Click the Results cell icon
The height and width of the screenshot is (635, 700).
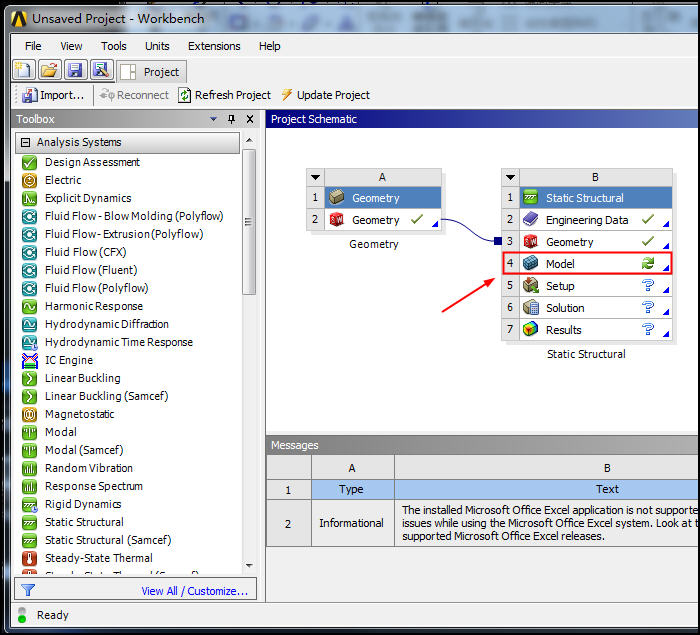tap(530, 330)
